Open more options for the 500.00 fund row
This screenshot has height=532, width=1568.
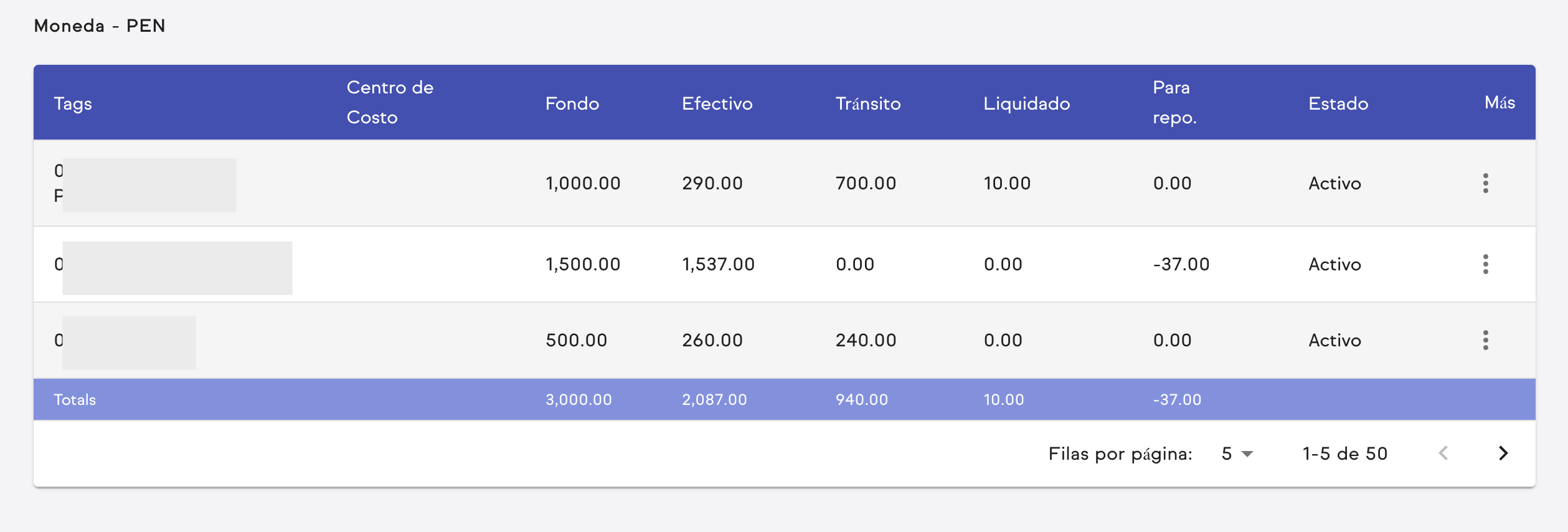pyautogui.click(x=1485, y=340)
